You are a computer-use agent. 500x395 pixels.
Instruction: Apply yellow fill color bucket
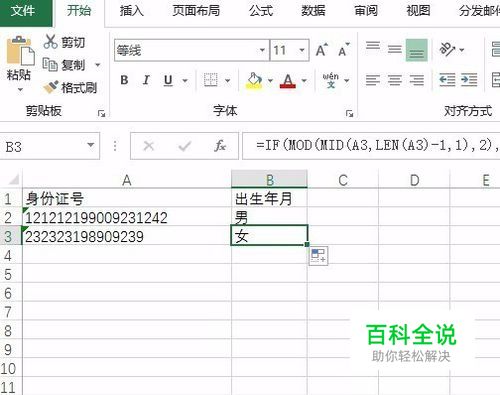[254, 80]
